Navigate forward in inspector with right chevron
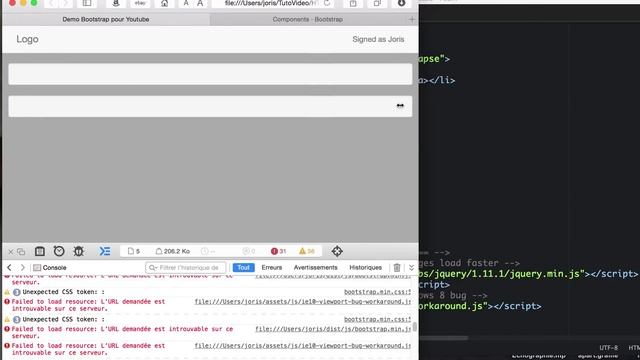The image size is (640, 360). [22, 267]
